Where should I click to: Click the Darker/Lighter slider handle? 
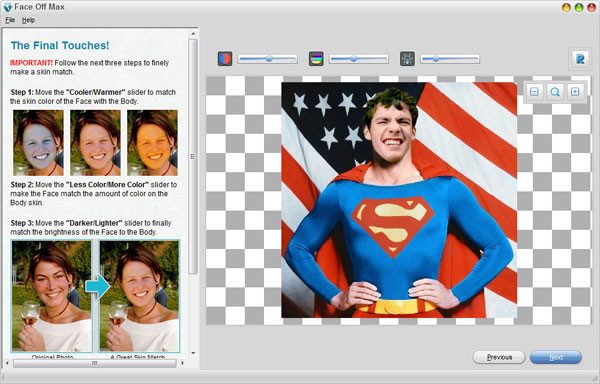click(x=436, y=59)
